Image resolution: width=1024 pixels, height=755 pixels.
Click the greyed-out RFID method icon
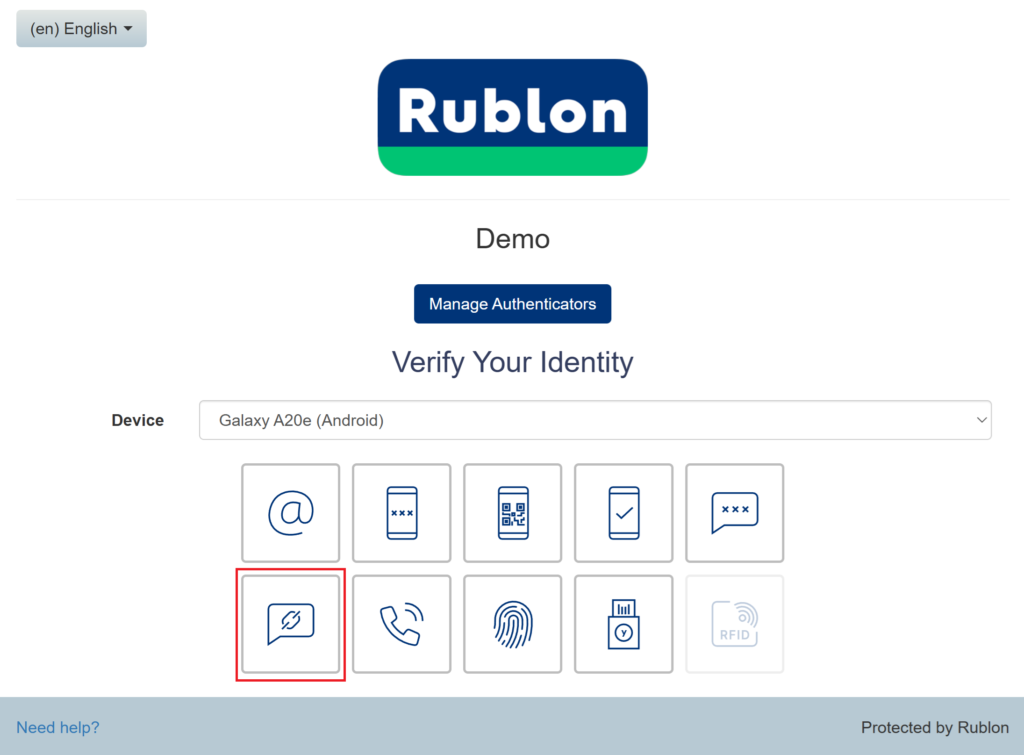pos(734,624)
